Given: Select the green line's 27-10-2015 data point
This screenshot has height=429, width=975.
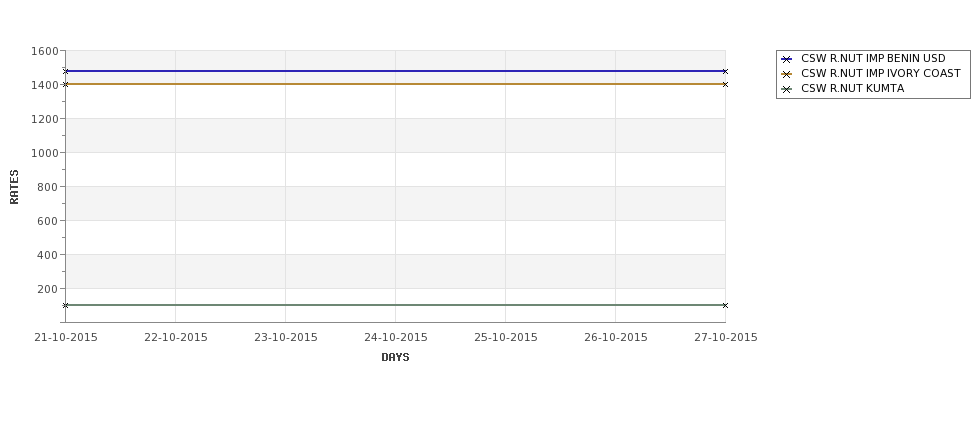Looking at the screenshot, I should [725, 305].
